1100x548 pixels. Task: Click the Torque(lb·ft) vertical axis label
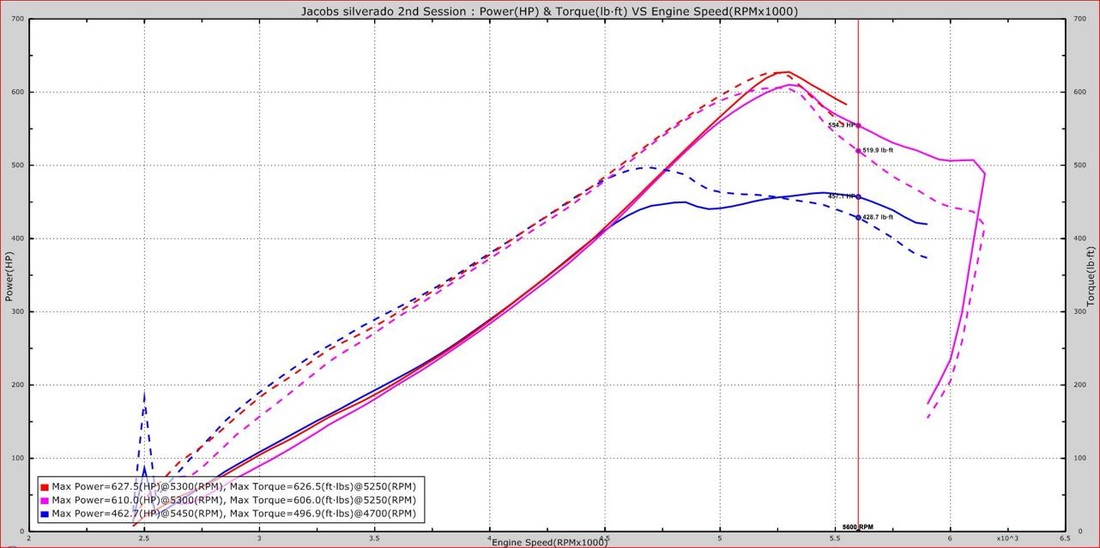click(x=1092, y=277)
